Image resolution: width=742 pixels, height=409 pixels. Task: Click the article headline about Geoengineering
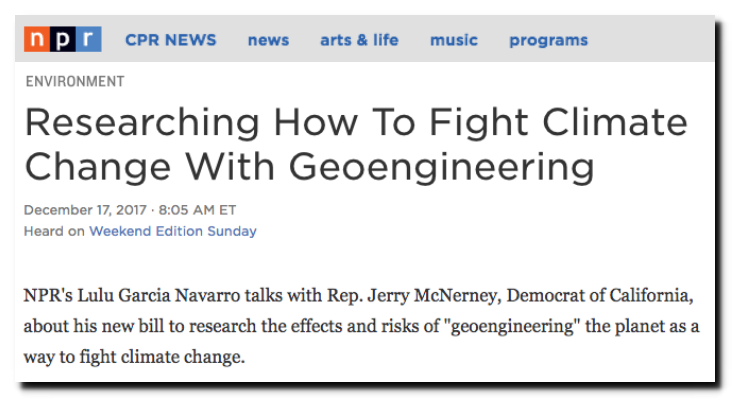coord(356,145)
